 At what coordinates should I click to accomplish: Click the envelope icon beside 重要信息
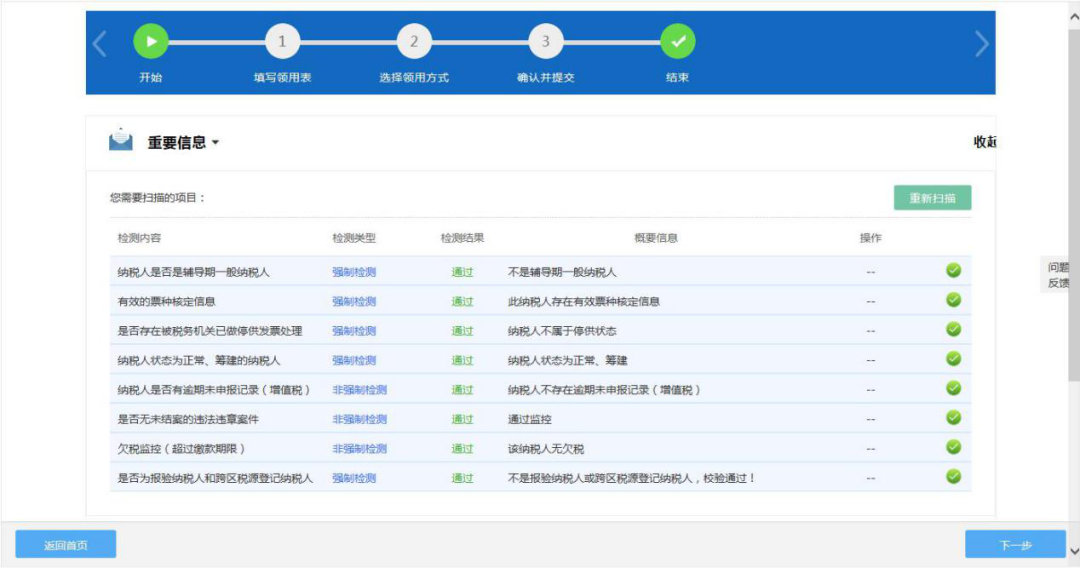point(121,140)
